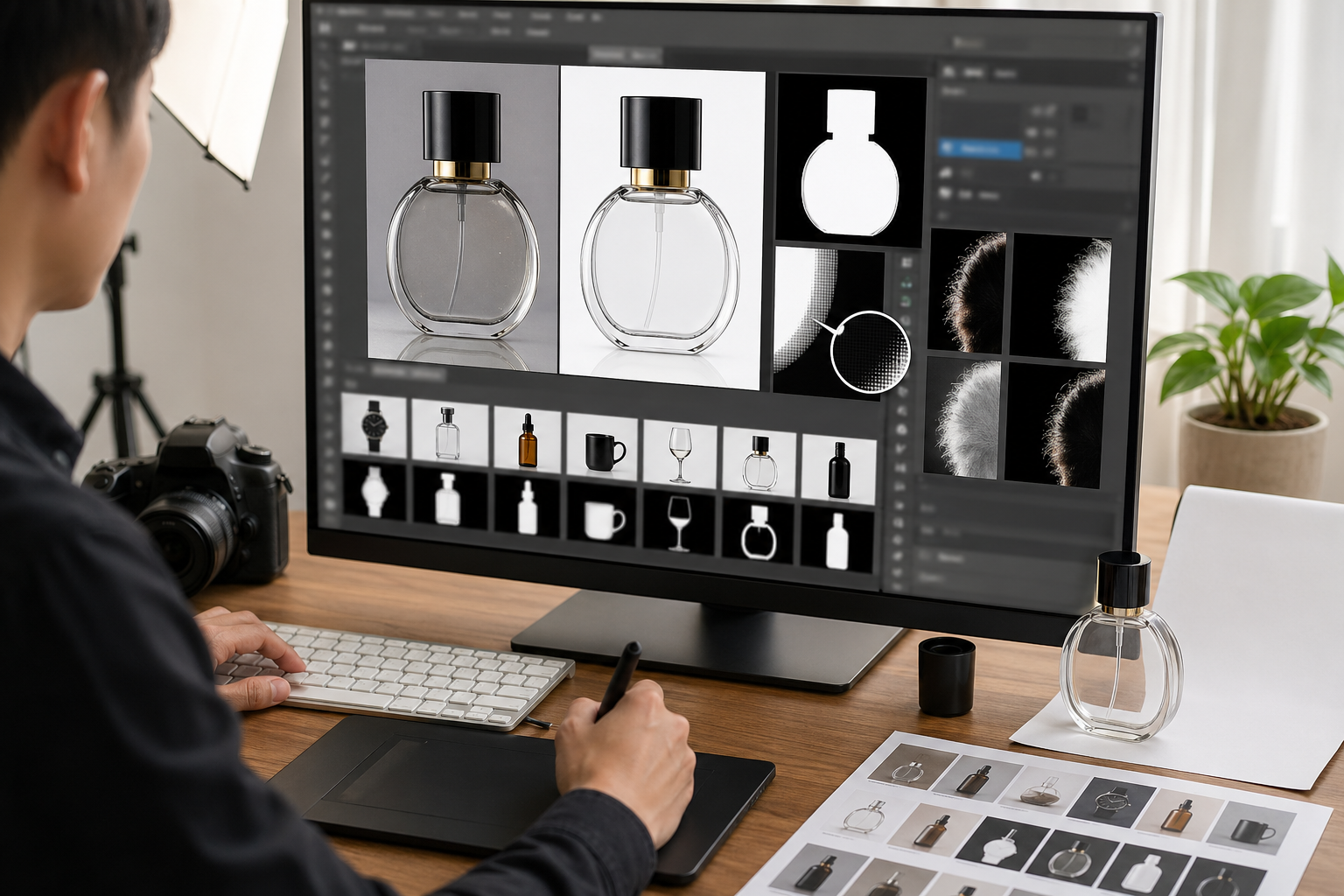The image size is (1344, 896).
Task: Select the black matte bottle thumbnail
Action: (838, 470)
